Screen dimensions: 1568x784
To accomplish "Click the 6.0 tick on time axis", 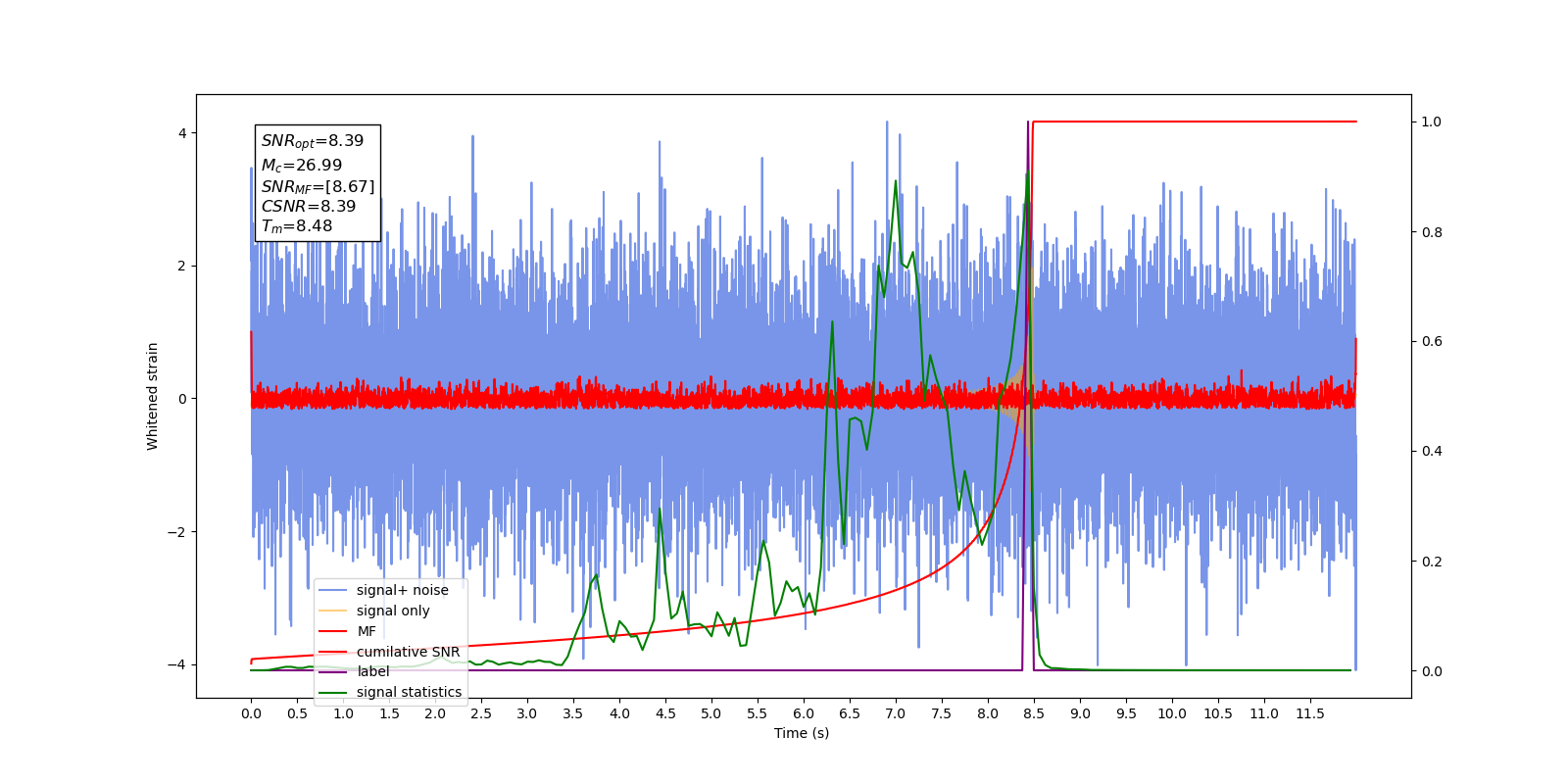I will [x=804, y=713].
